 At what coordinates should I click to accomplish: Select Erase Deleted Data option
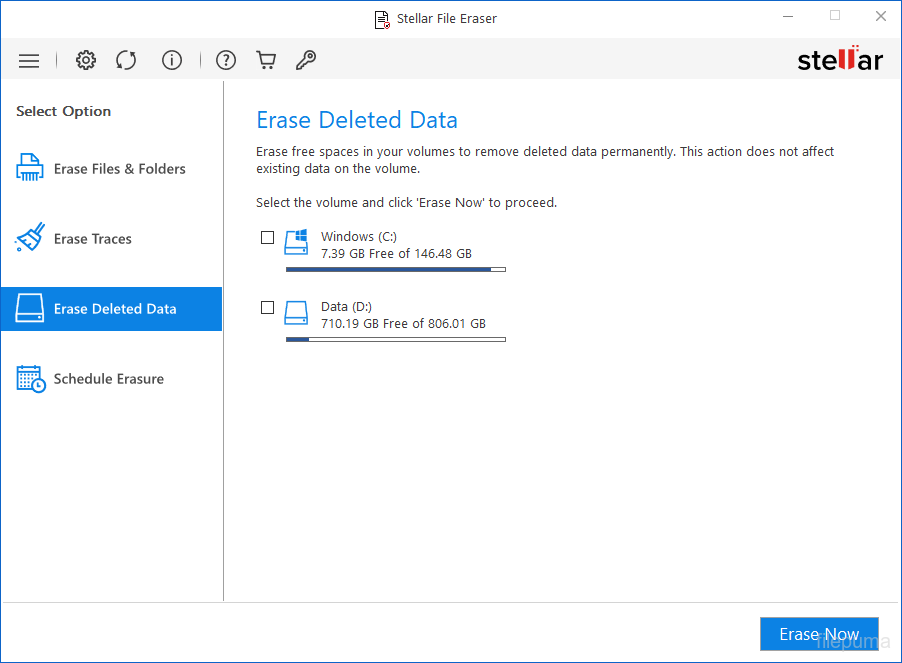click(x=114, y=309)
